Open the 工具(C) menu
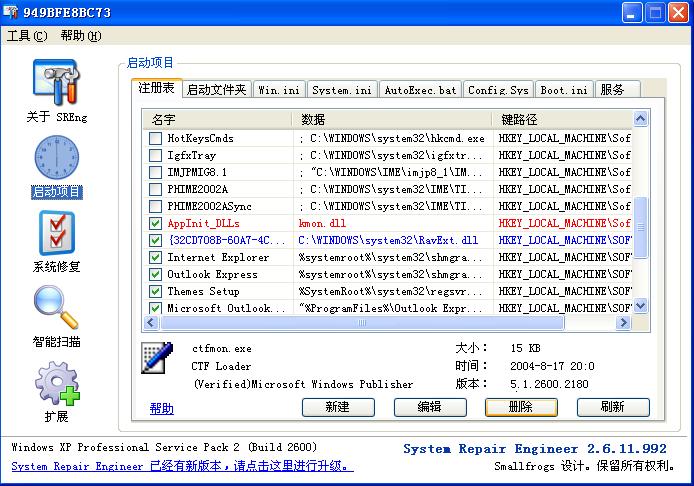 pyautogui.click(x=27, y=35)
